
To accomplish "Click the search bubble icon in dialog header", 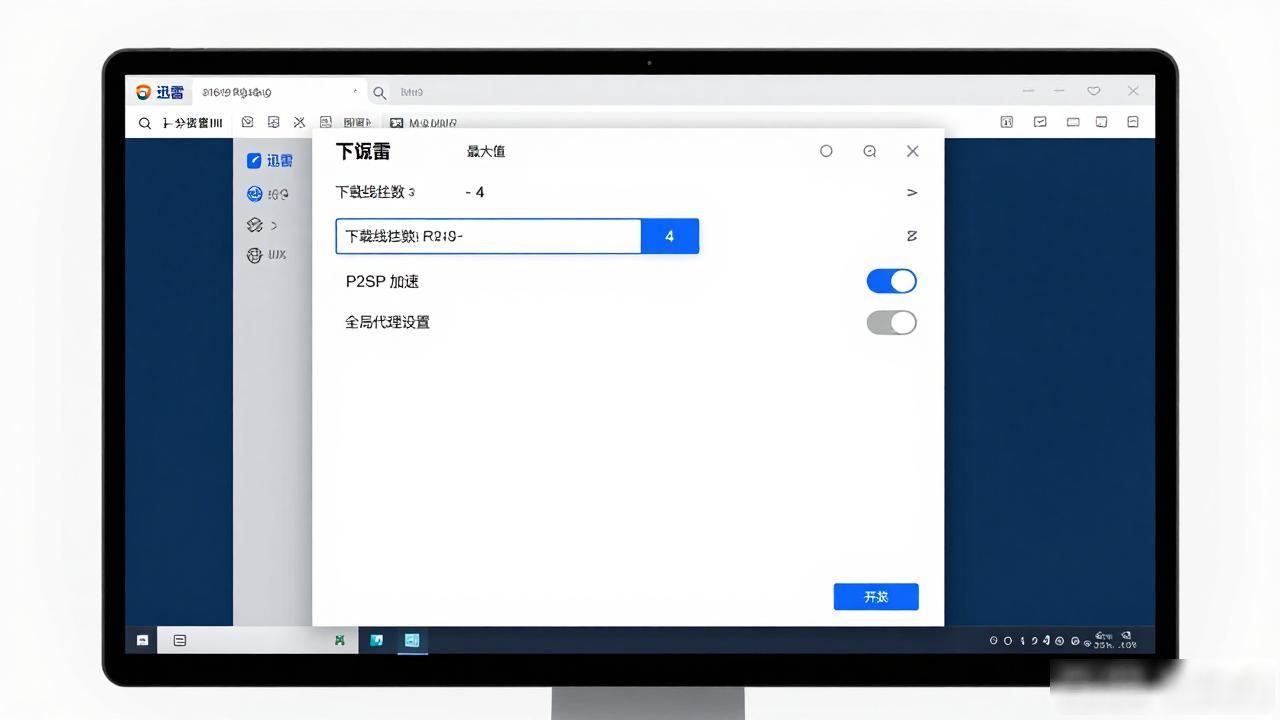I will [870, 151].
